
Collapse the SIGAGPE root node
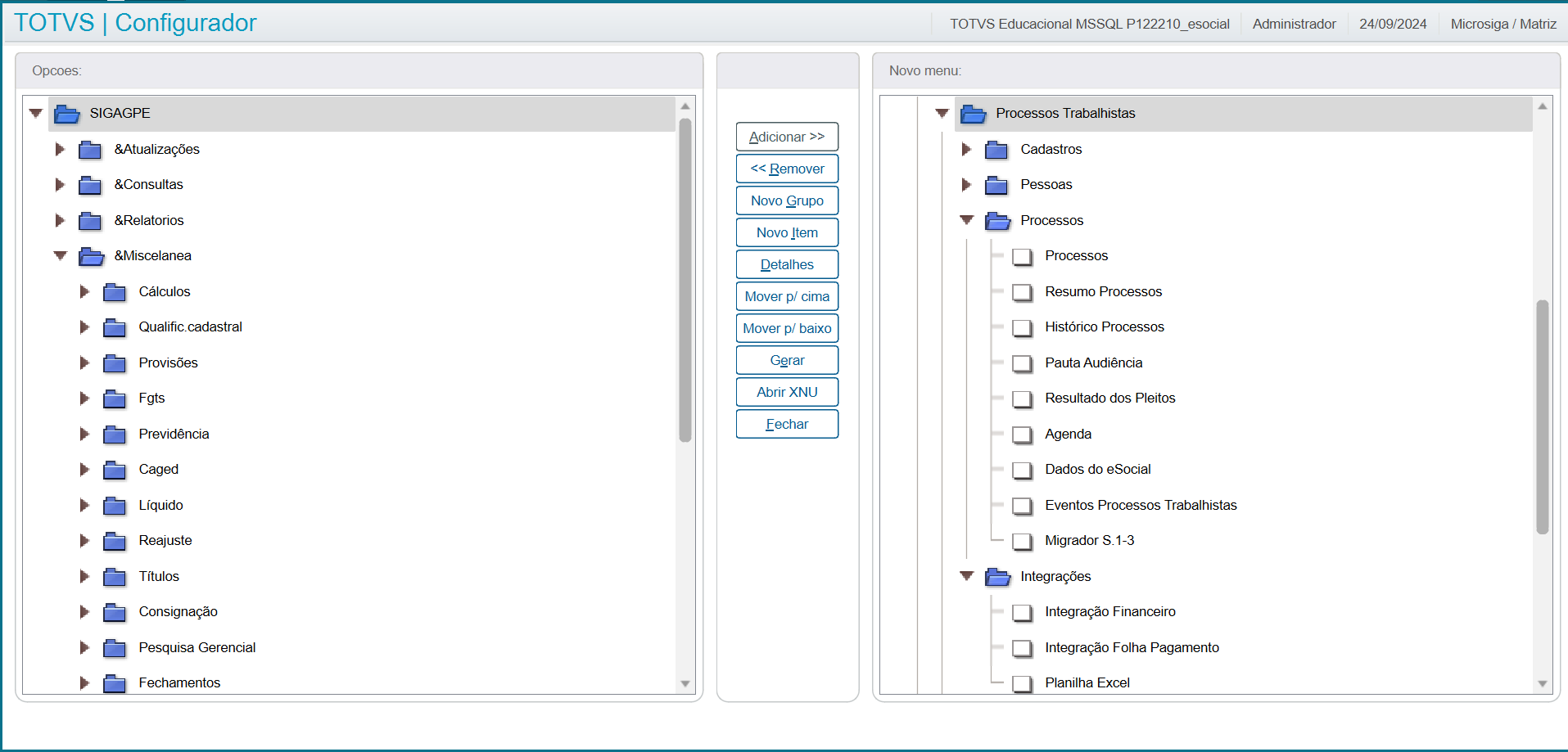point(35,113)
